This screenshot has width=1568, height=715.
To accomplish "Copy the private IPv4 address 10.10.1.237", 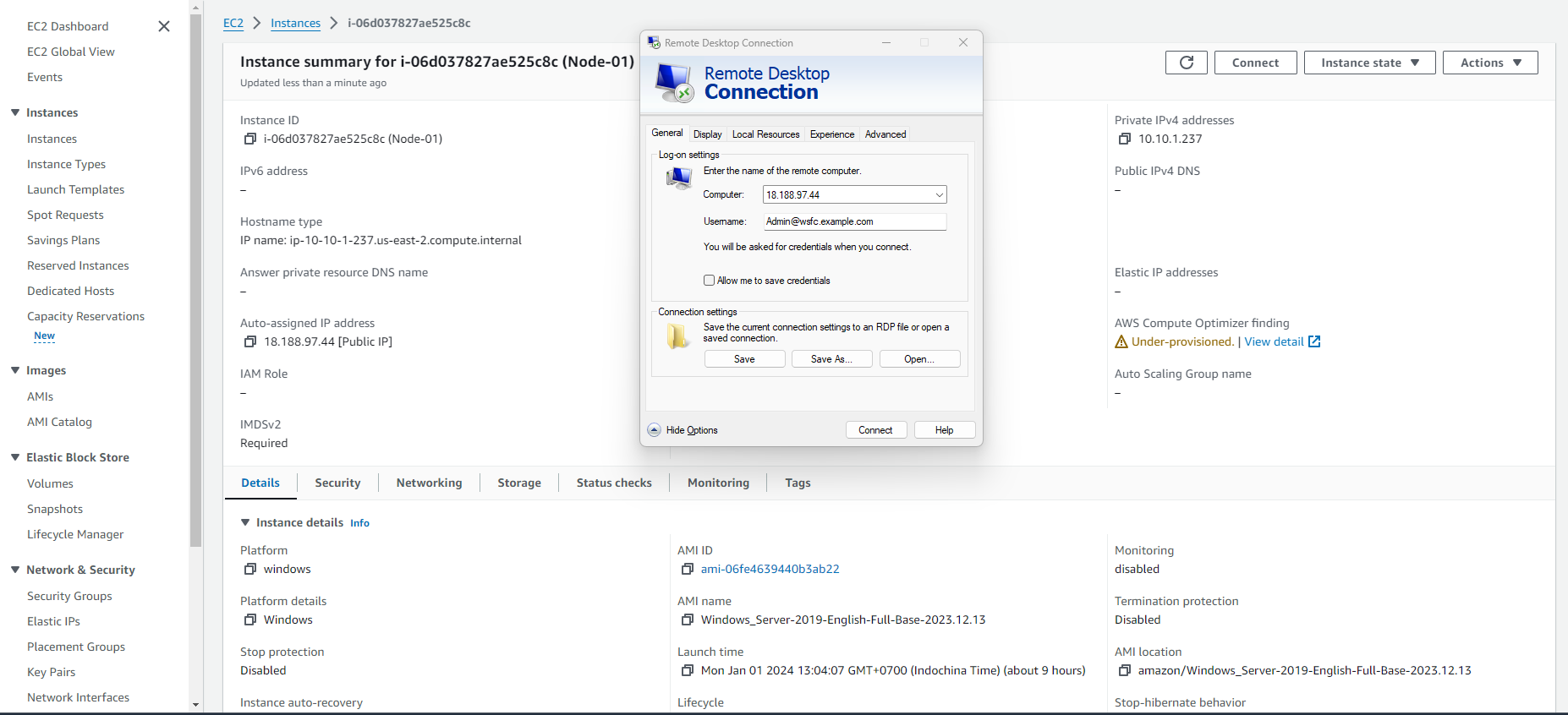I will pyautogui.click(x=1125, y=139).
